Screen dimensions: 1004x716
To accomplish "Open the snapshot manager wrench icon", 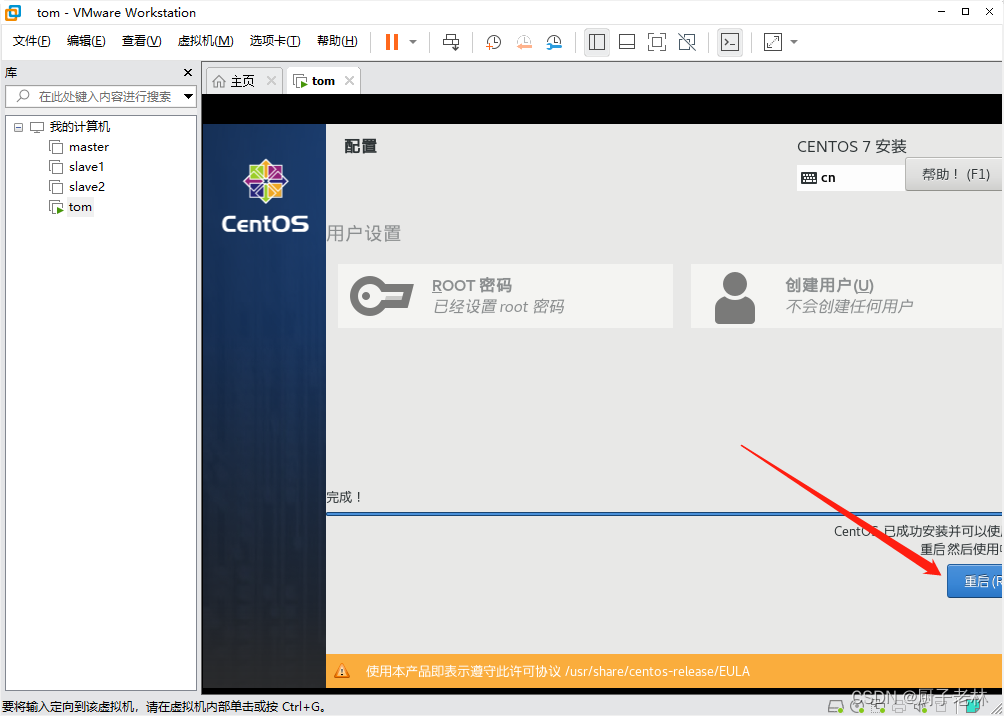I will point(554,42).
